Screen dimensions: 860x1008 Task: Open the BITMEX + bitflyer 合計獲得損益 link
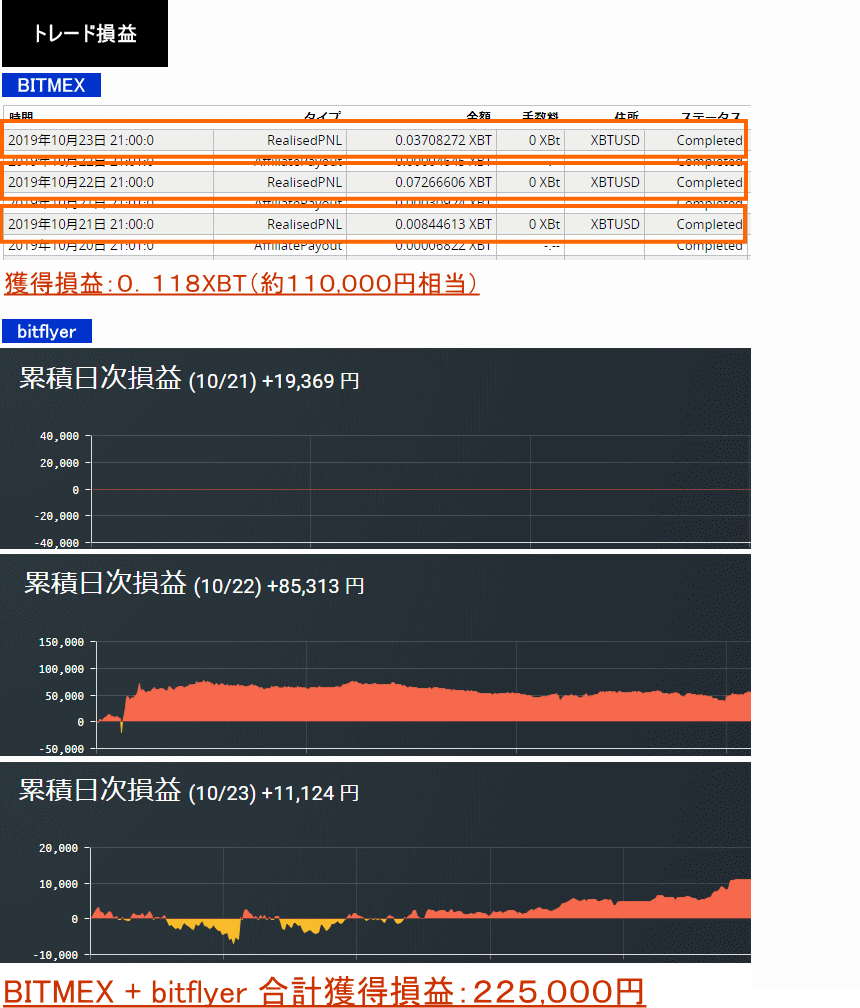pos(324,991)
